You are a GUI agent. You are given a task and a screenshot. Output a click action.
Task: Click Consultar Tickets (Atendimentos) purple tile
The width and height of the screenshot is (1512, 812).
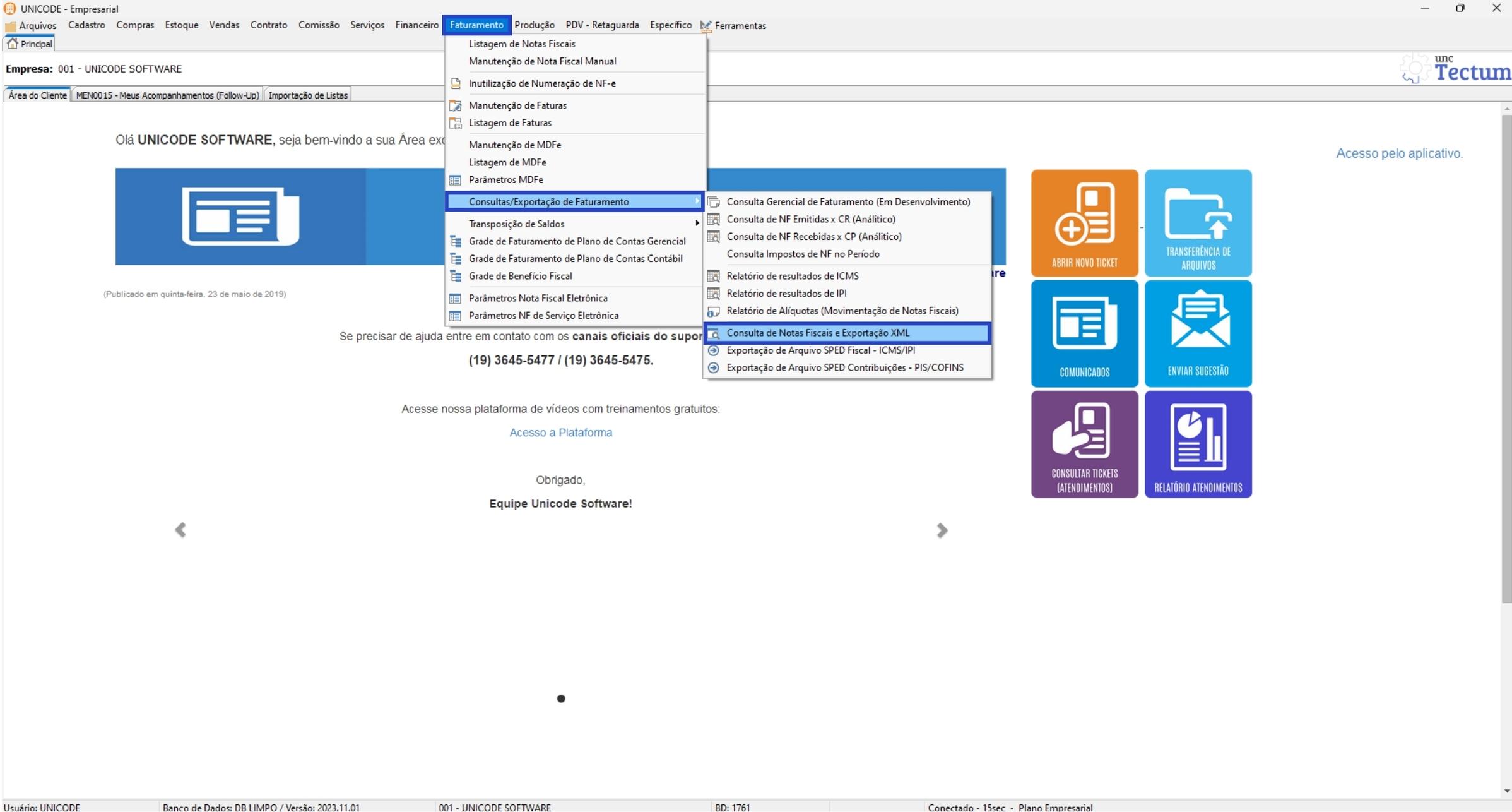1084,444
